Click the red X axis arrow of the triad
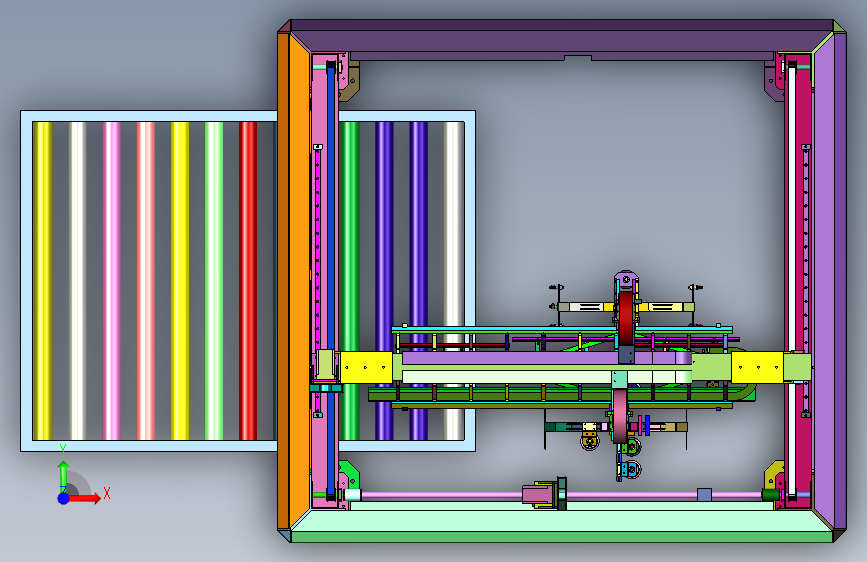The image size is (867, 562). 85,498
